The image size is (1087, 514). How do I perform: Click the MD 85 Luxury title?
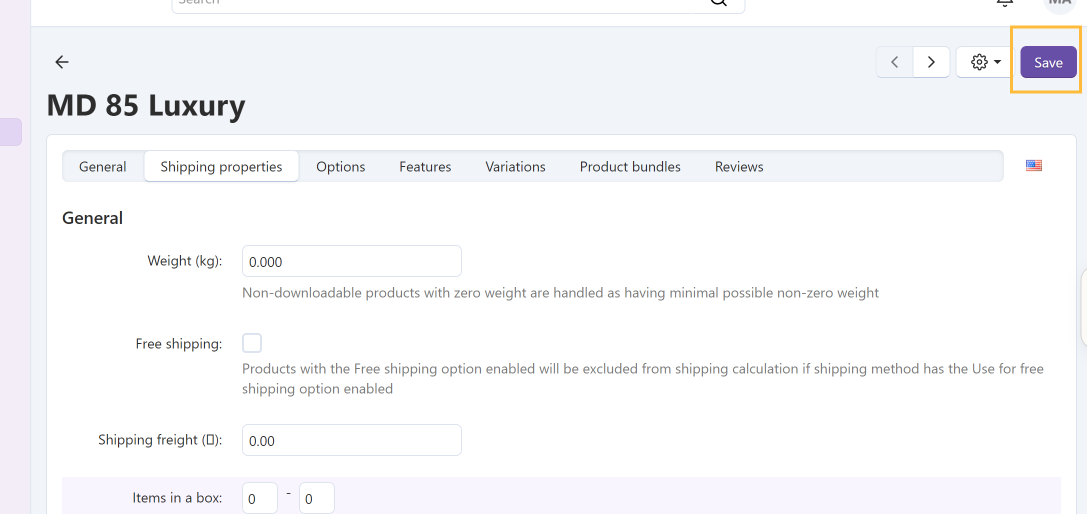146,106
